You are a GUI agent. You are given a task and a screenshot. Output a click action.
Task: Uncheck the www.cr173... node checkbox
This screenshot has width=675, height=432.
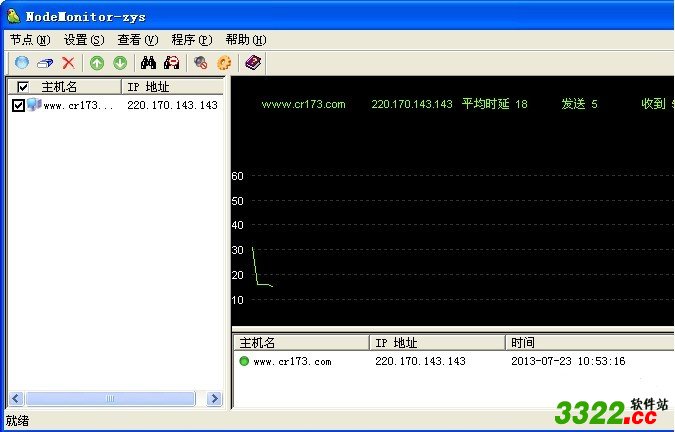click(x=18, y=105)
